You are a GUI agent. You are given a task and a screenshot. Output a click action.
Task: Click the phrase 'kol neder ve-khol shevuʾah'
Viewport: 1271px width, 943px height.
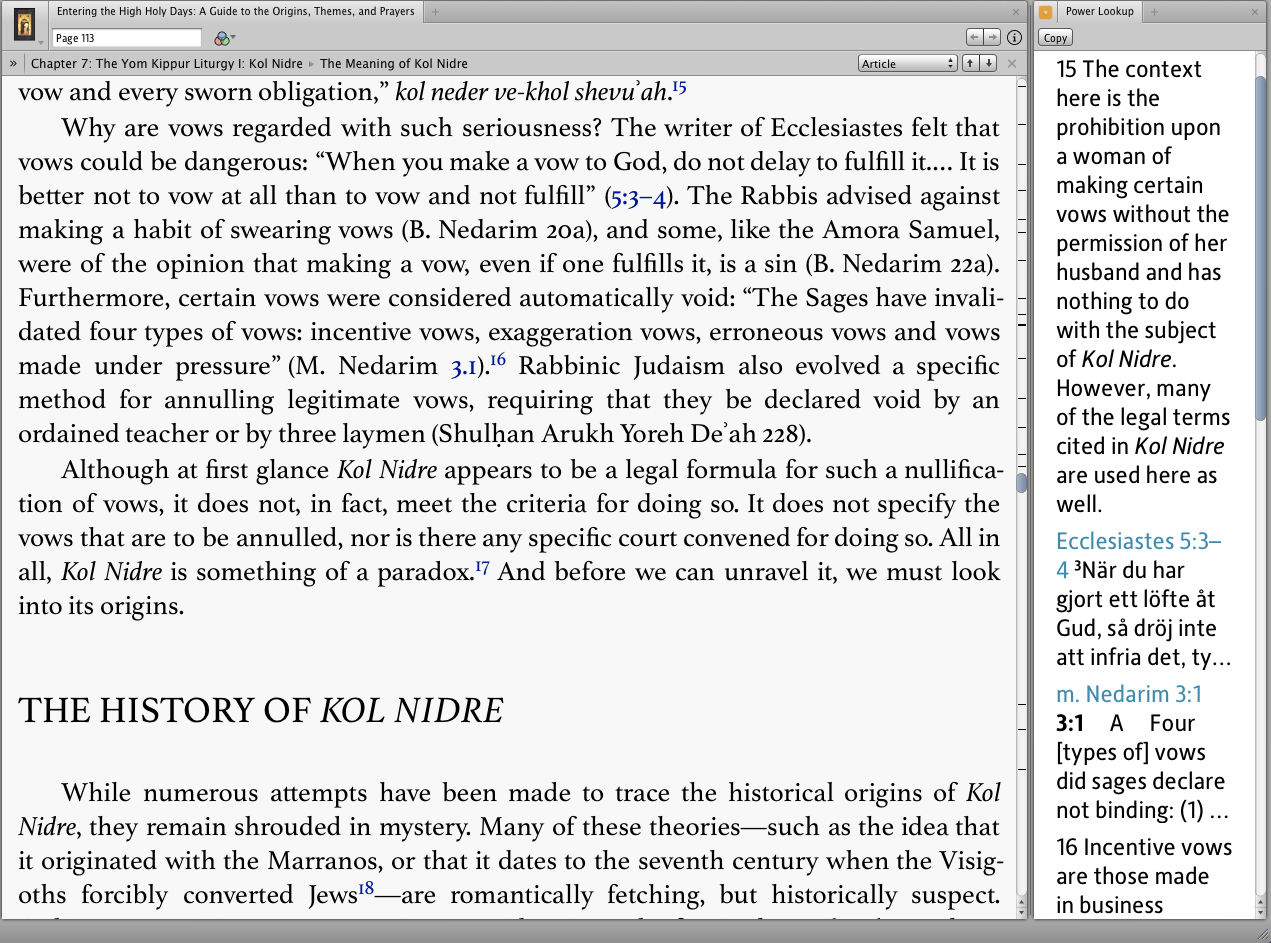532,93
